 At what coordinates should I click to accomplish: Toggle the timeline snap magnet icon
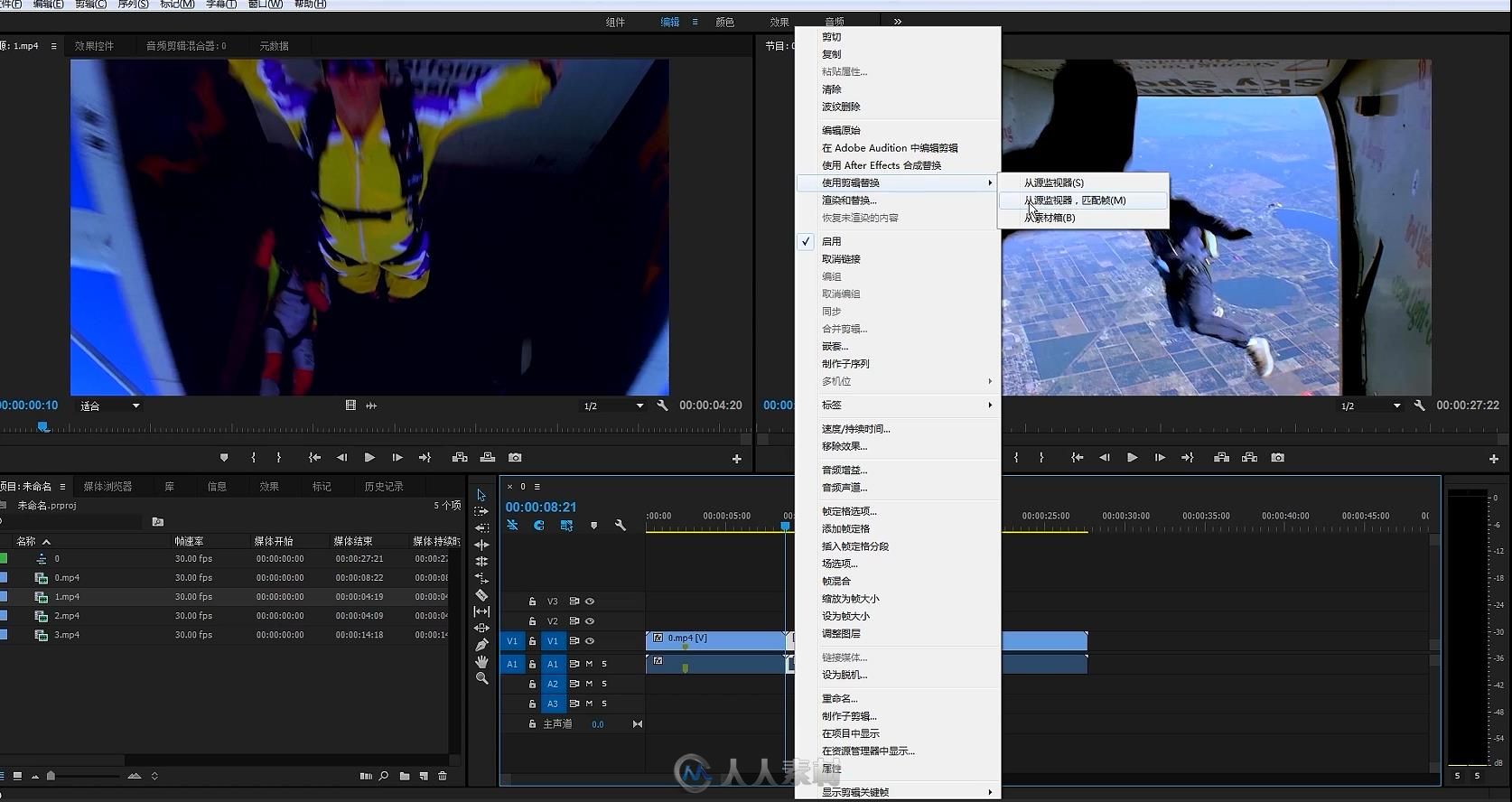(539, 526)
